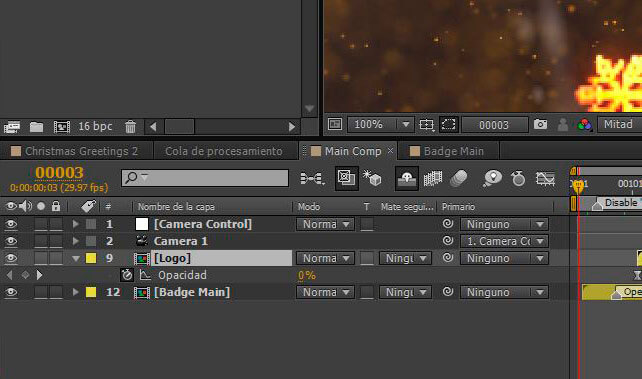The width and height of the screenshot is (642, 379).
Task: Open track matte dropdown for Badge Main
Action: point(405,293)
